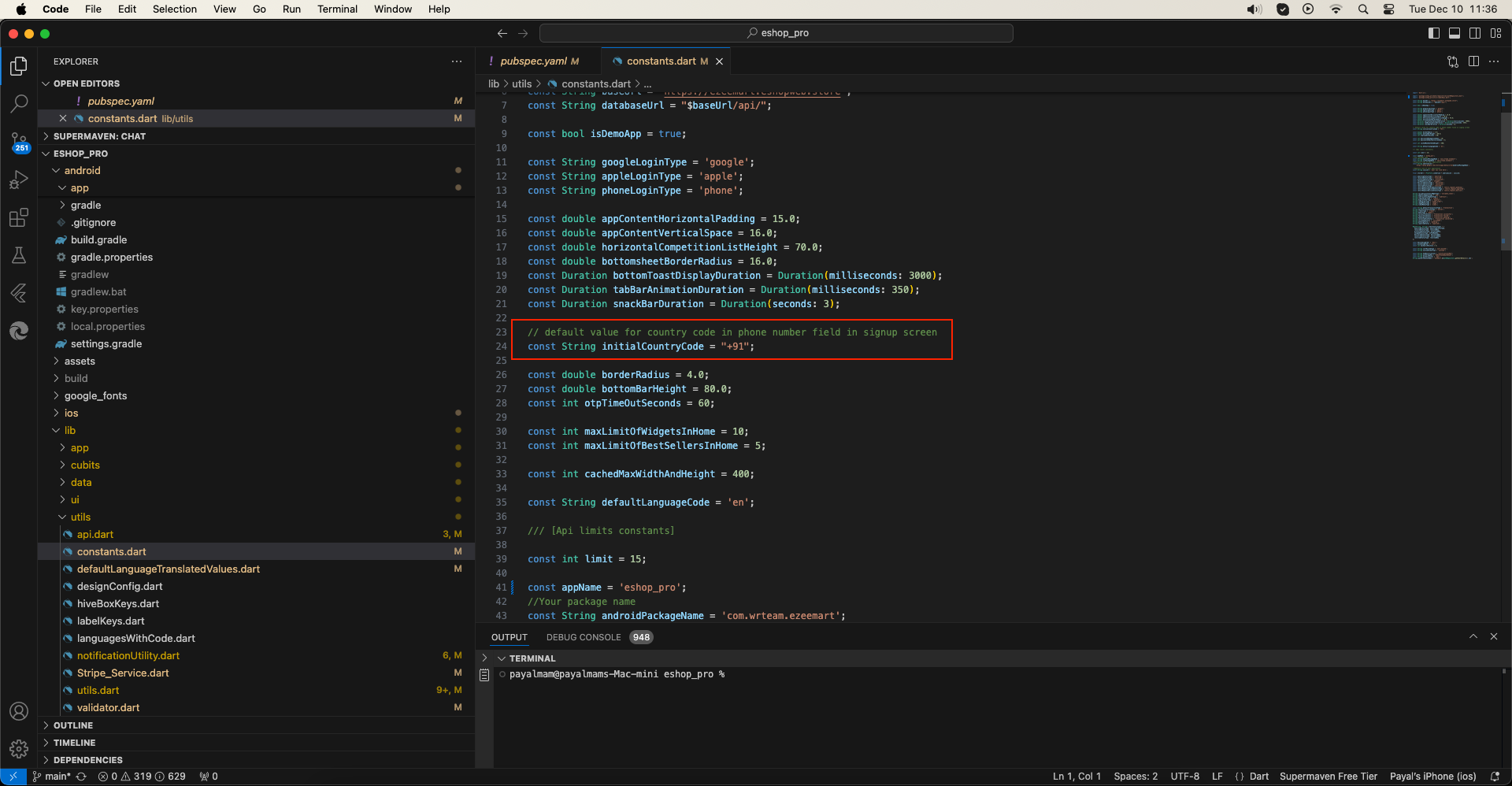Expand the Outline section
Viewport: 1512px width, 786px height.
pyautogui.click(x=72, y=725)
